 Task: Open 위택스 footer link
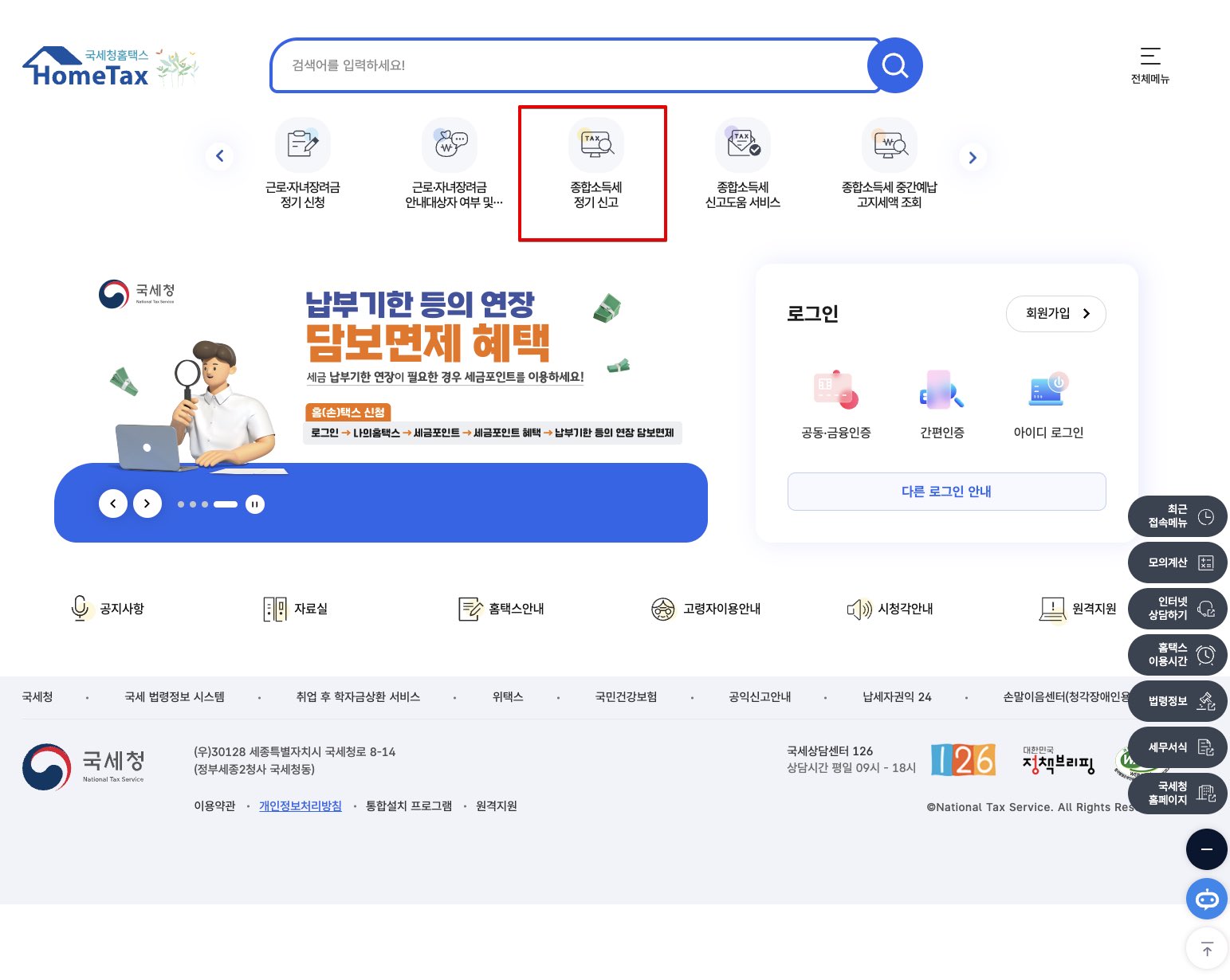pyautogui.click(x=508, y=697)
